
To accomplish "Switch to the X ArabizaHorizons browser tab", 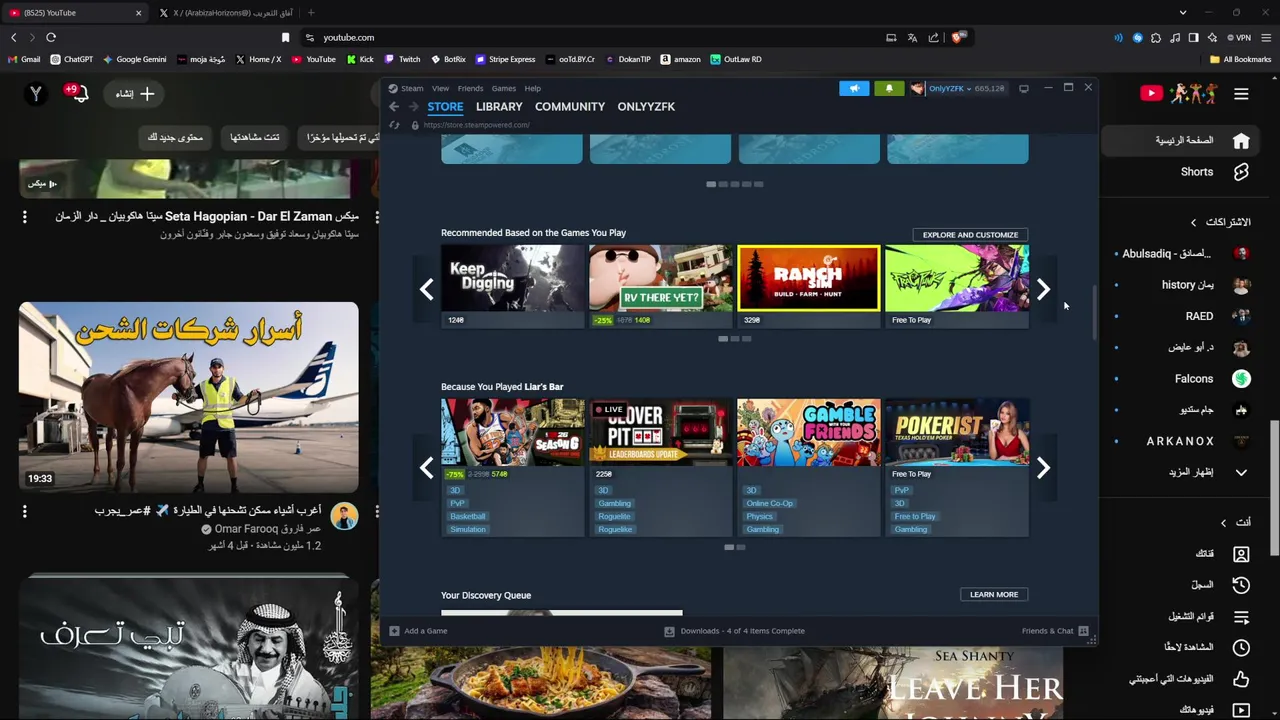I will coord(226,13).
